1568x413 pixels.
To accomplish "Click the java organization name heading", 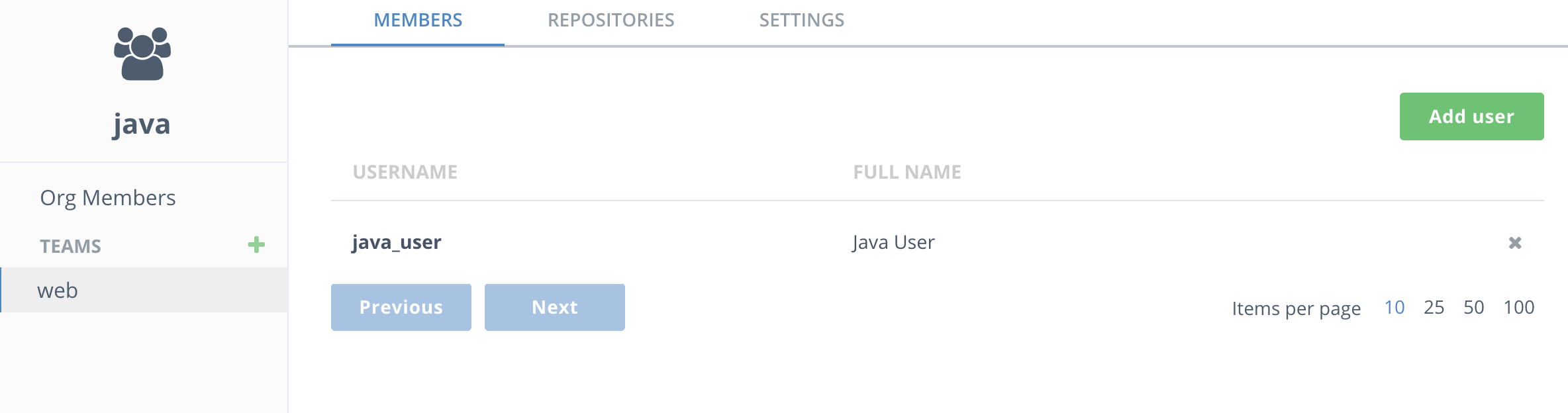I will click(x=142, y=124).
